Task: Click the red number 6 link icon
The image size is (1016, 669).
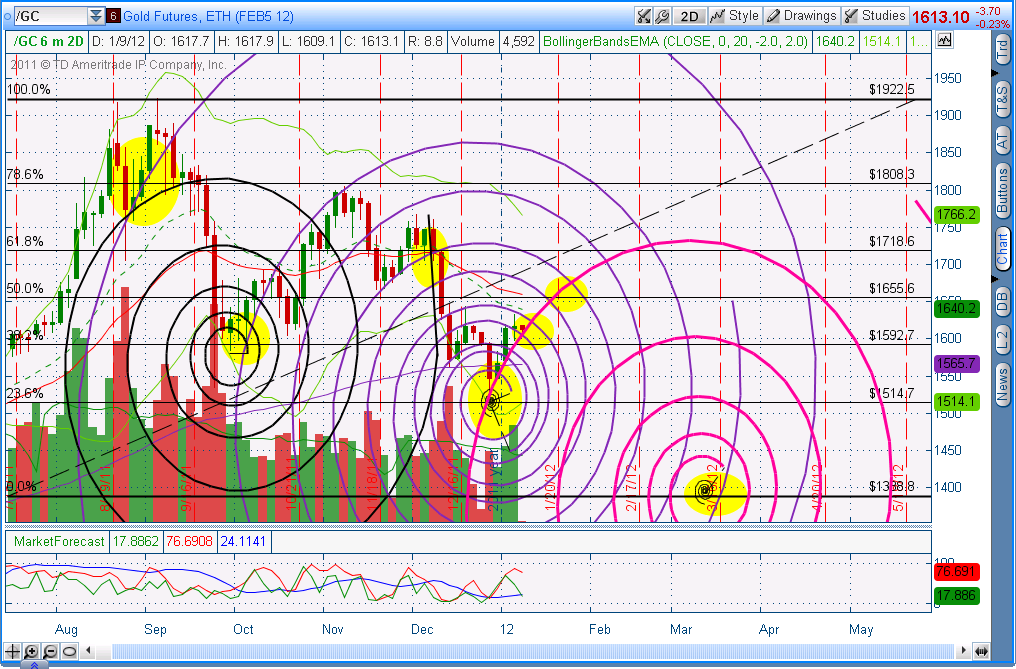Action: (113, 16)
